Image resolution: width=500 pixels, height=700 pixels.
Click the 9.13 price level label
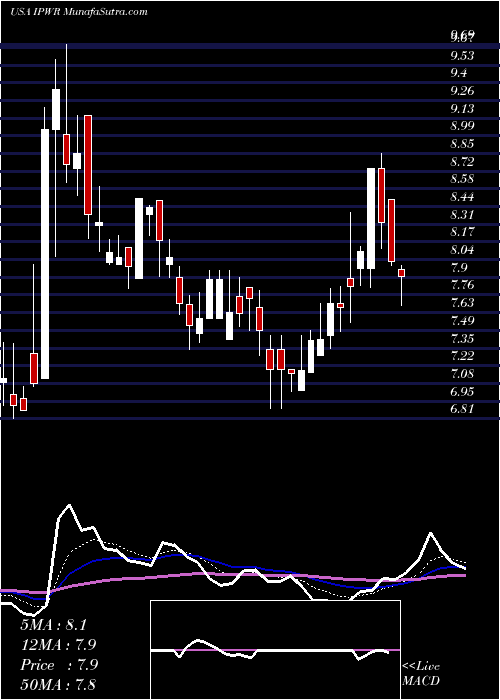tap(462, 108)
